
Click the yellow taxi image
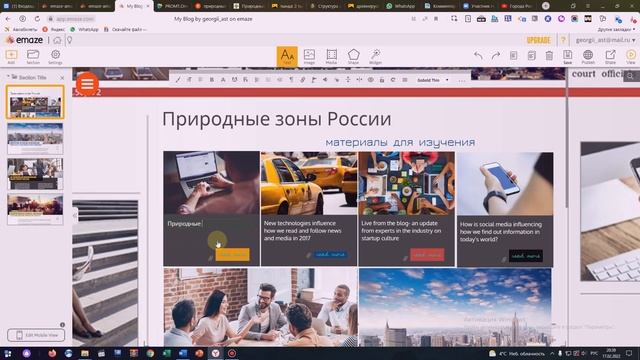coord(309,183)
